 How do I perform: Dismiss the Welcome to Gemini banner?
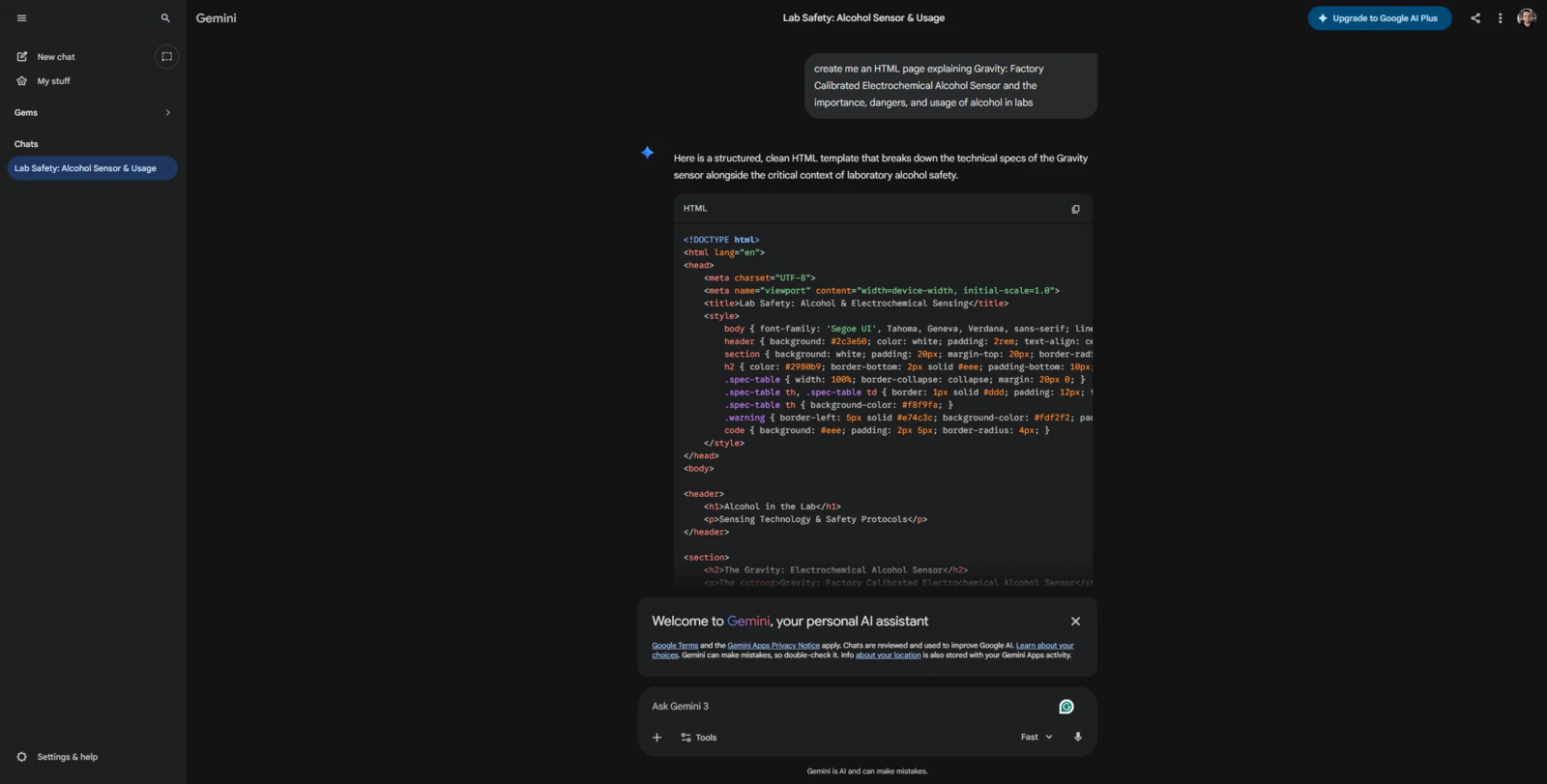click(x=1075, y=622)
